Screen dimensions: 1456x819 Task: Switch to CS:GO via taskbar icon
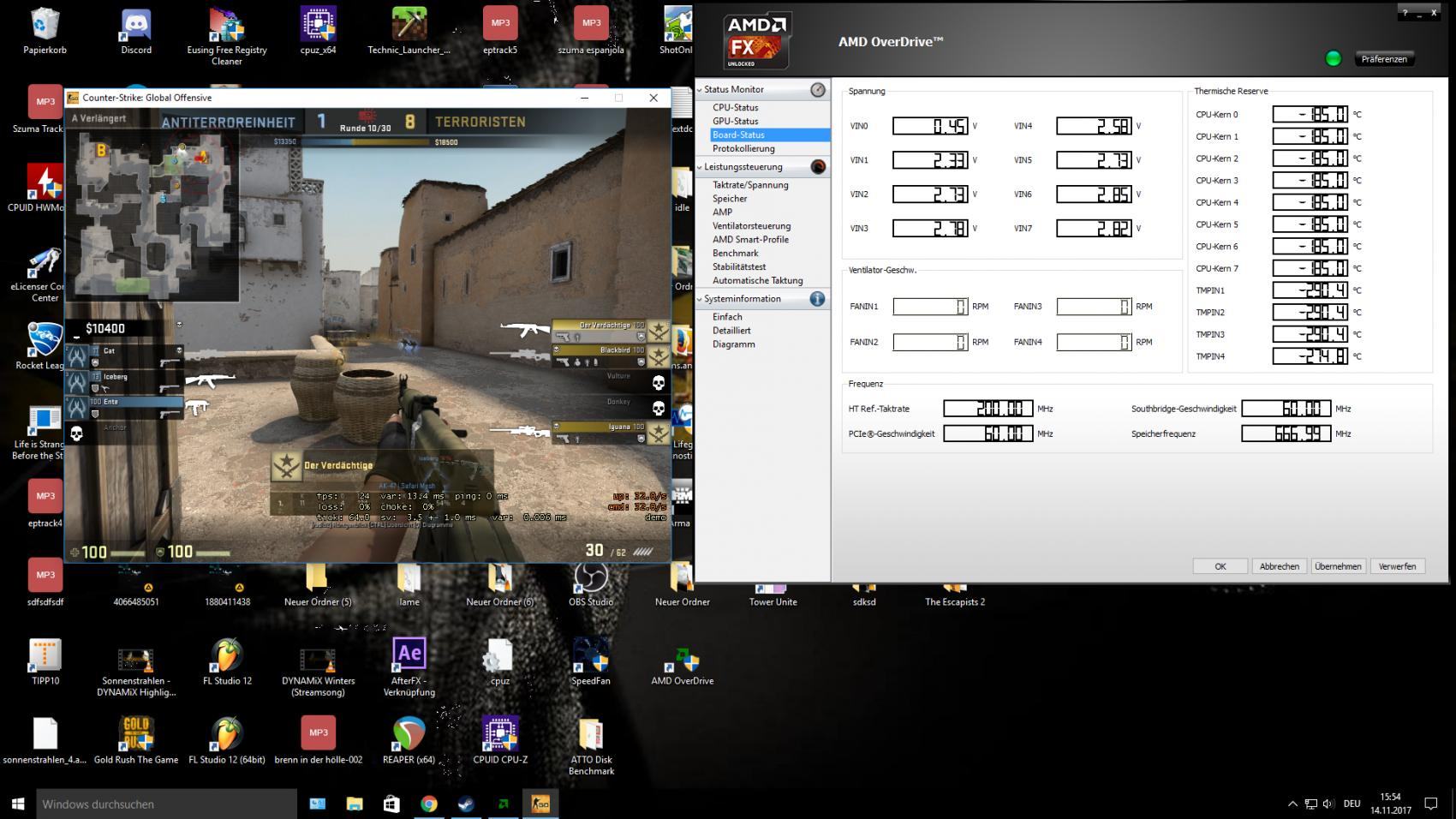click(540, 804)
